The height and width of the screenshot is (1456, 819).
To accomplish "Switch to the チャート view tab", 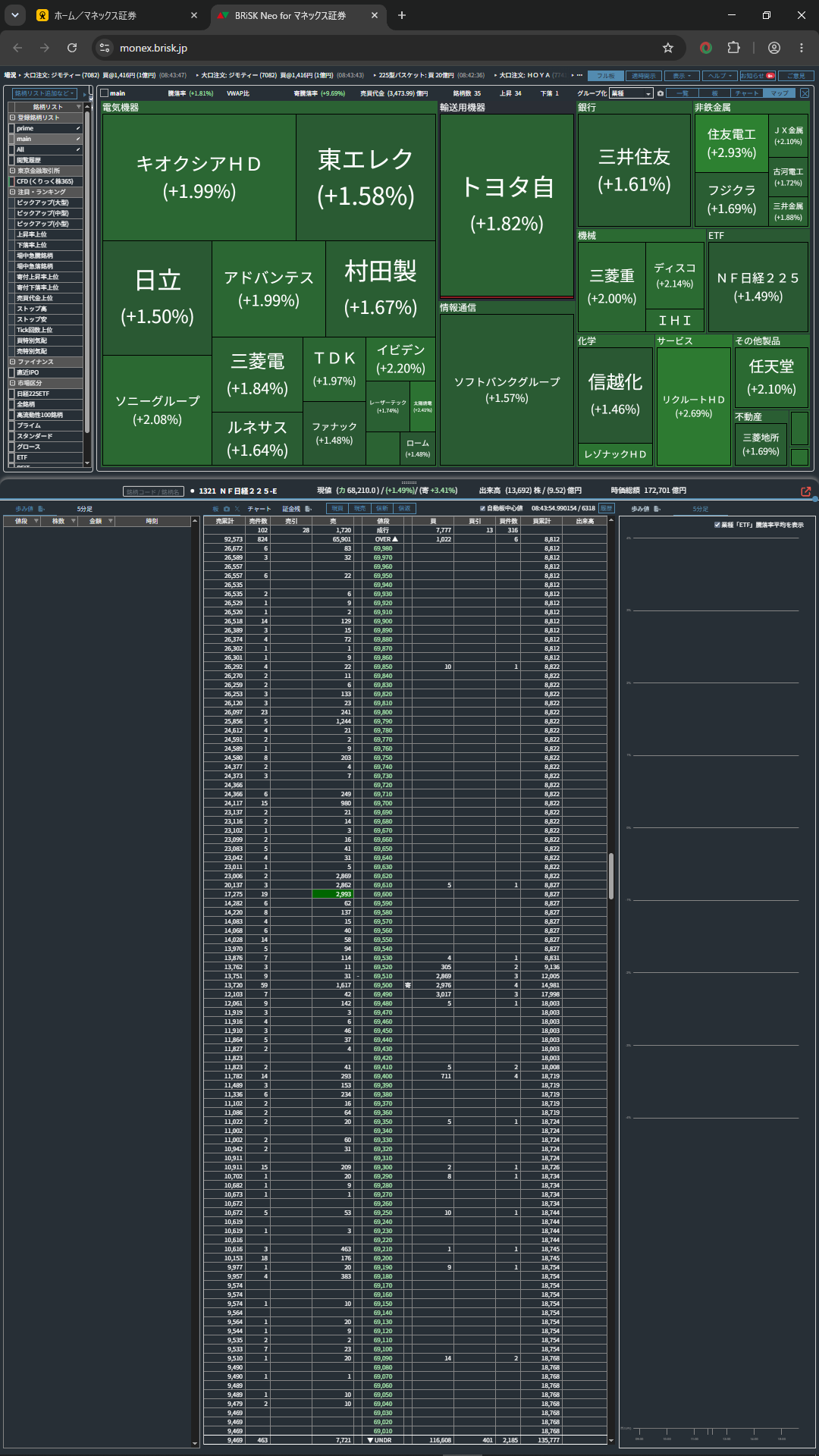I will (x=746, y=93).
